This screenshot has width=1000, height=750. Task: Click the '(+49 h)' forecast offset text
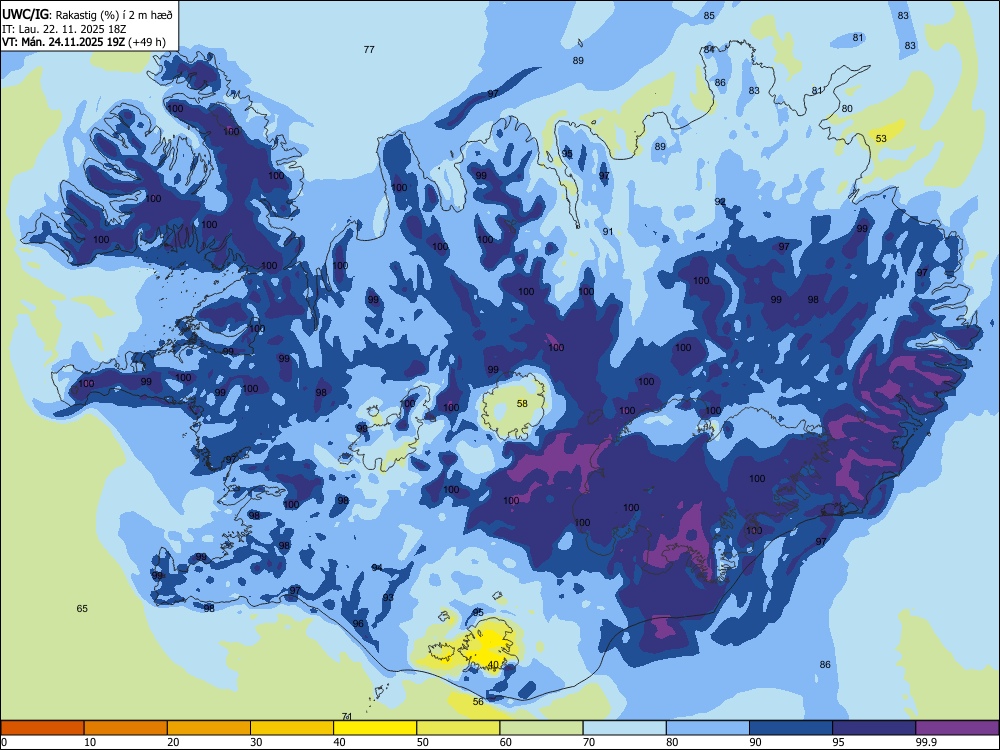pos(147,42)
